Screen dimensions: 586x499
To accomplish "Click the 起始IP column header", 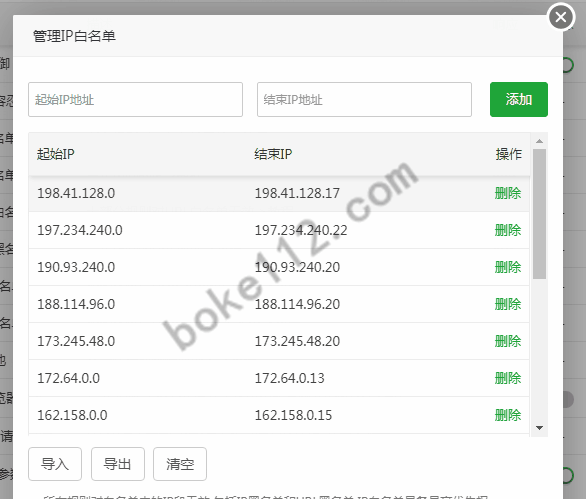I will click(x=56, y=154).
